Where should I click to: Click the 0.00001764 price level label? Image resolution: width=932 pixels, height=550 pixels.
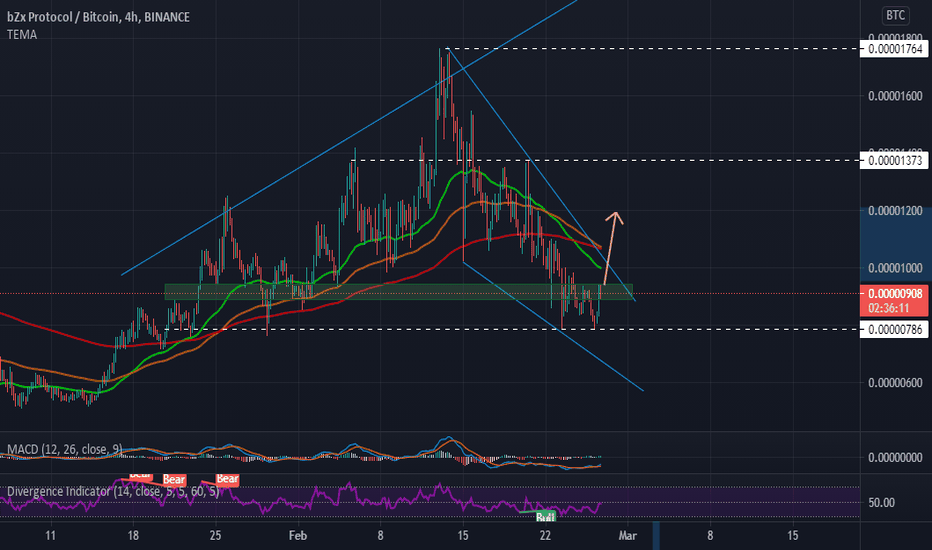[895, 49]
